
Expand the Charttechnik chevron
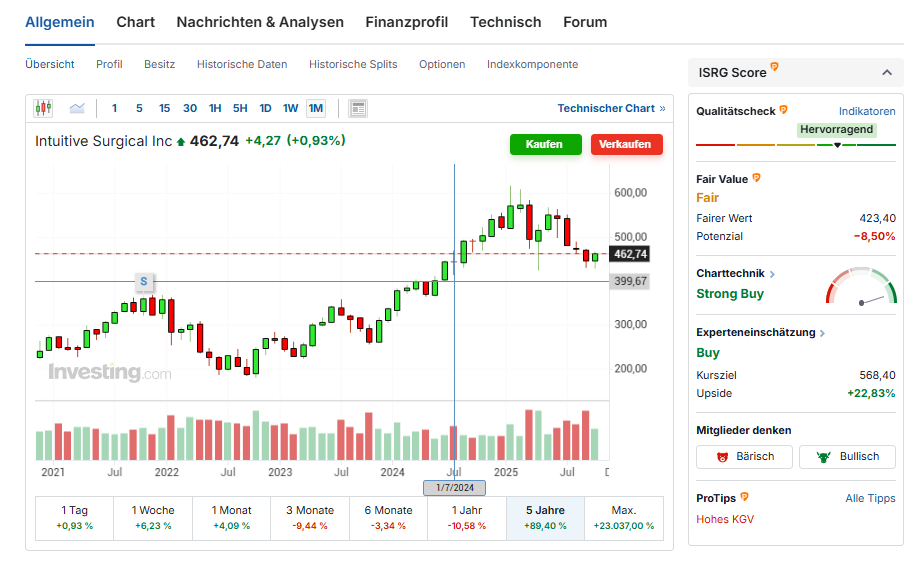pos(772,274)
